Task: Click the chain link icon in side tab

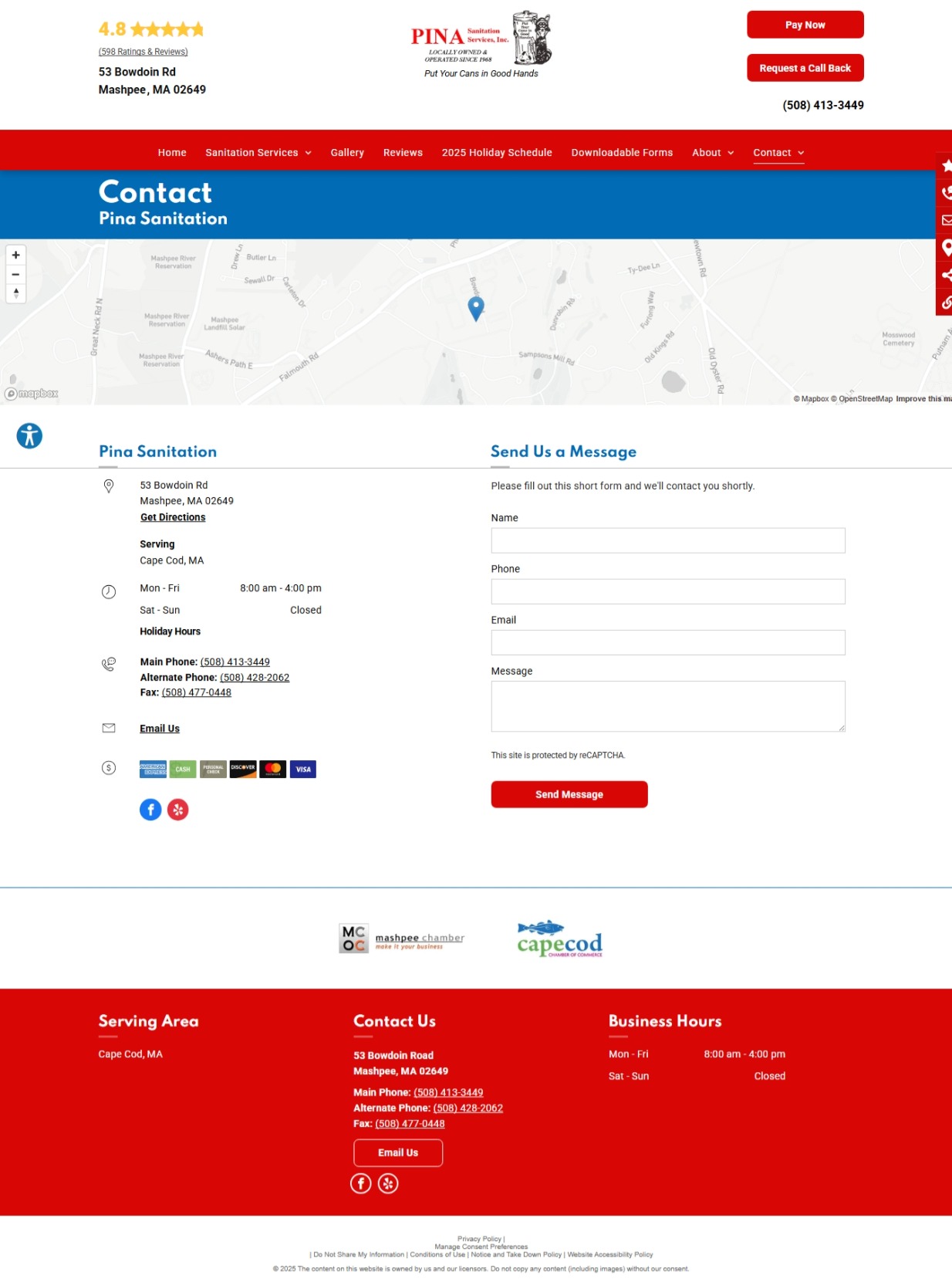Action: tap(946, 303)
